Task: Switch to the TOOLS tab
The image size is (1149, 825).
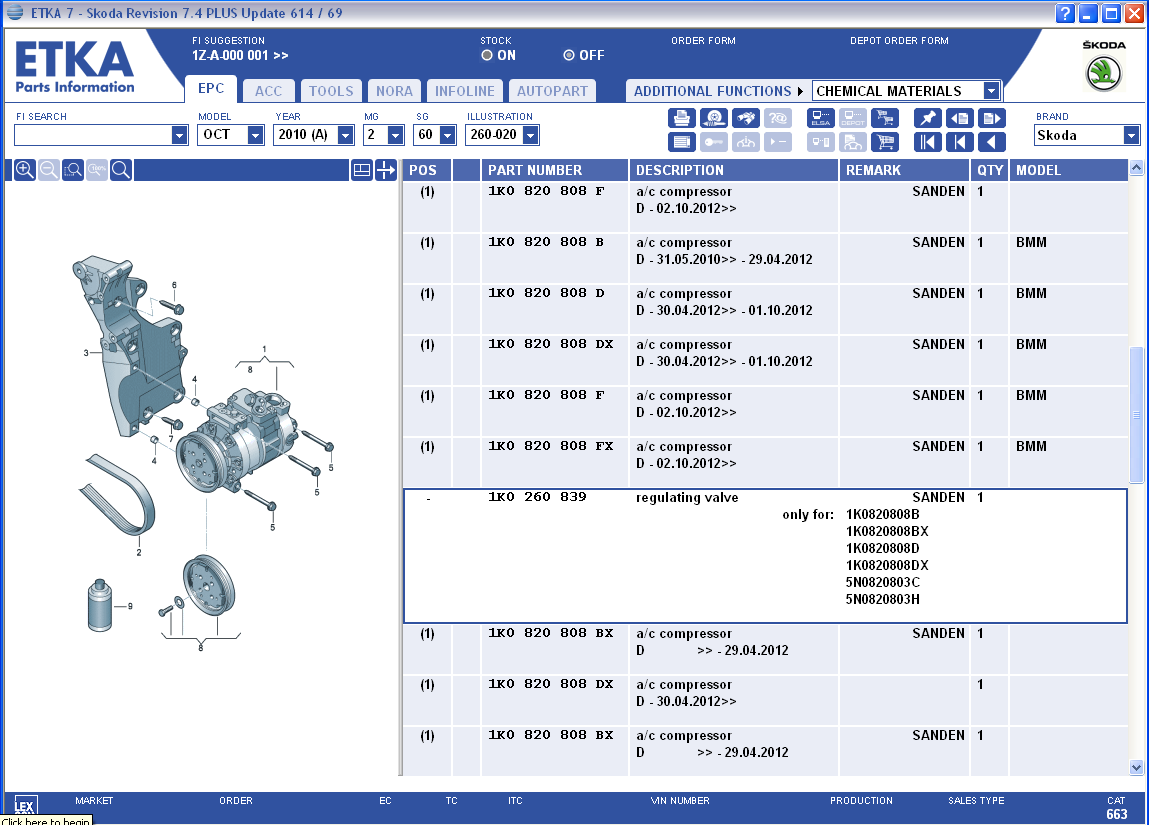Action: pos(331,91)
